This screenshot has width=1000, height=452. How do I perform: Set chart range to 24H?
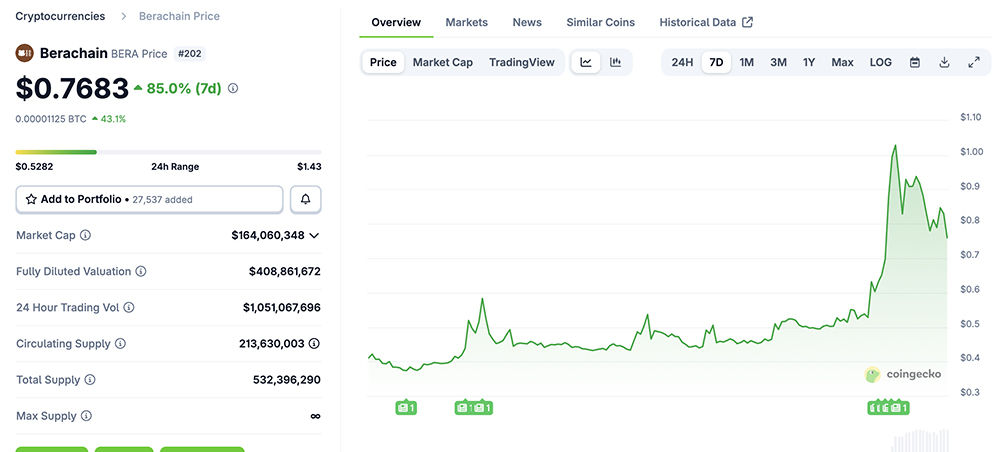coord(682,62)
